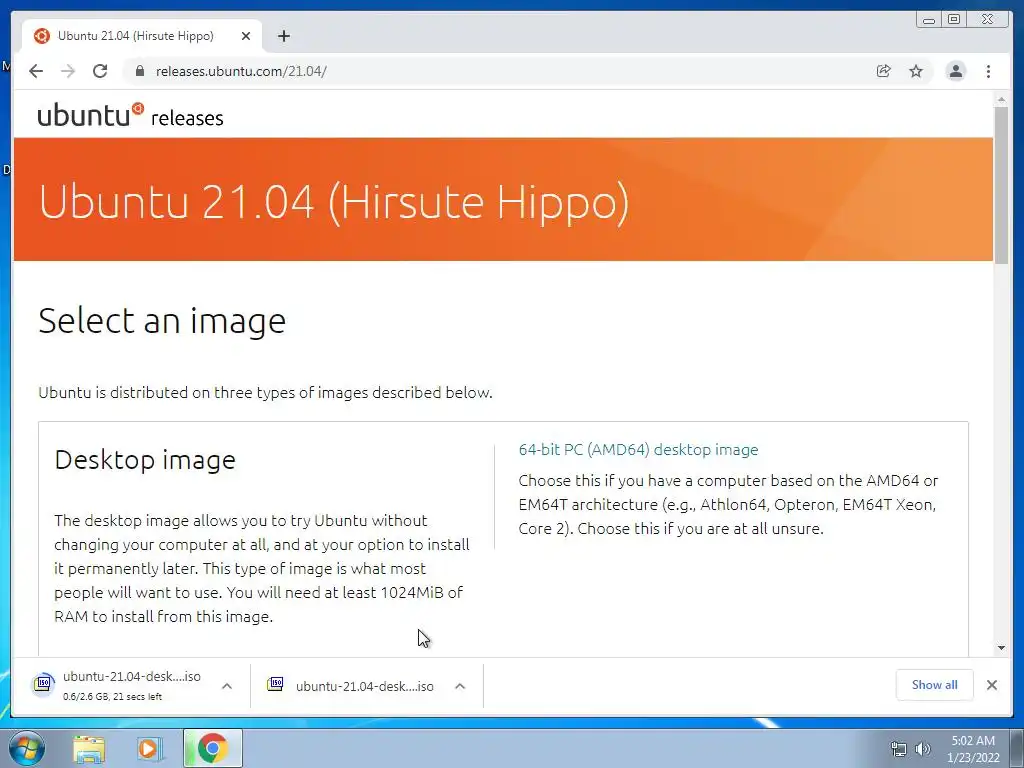Click the forward navigation arrow
Screen dimensions: 1024x768
(x=68, y=71)
